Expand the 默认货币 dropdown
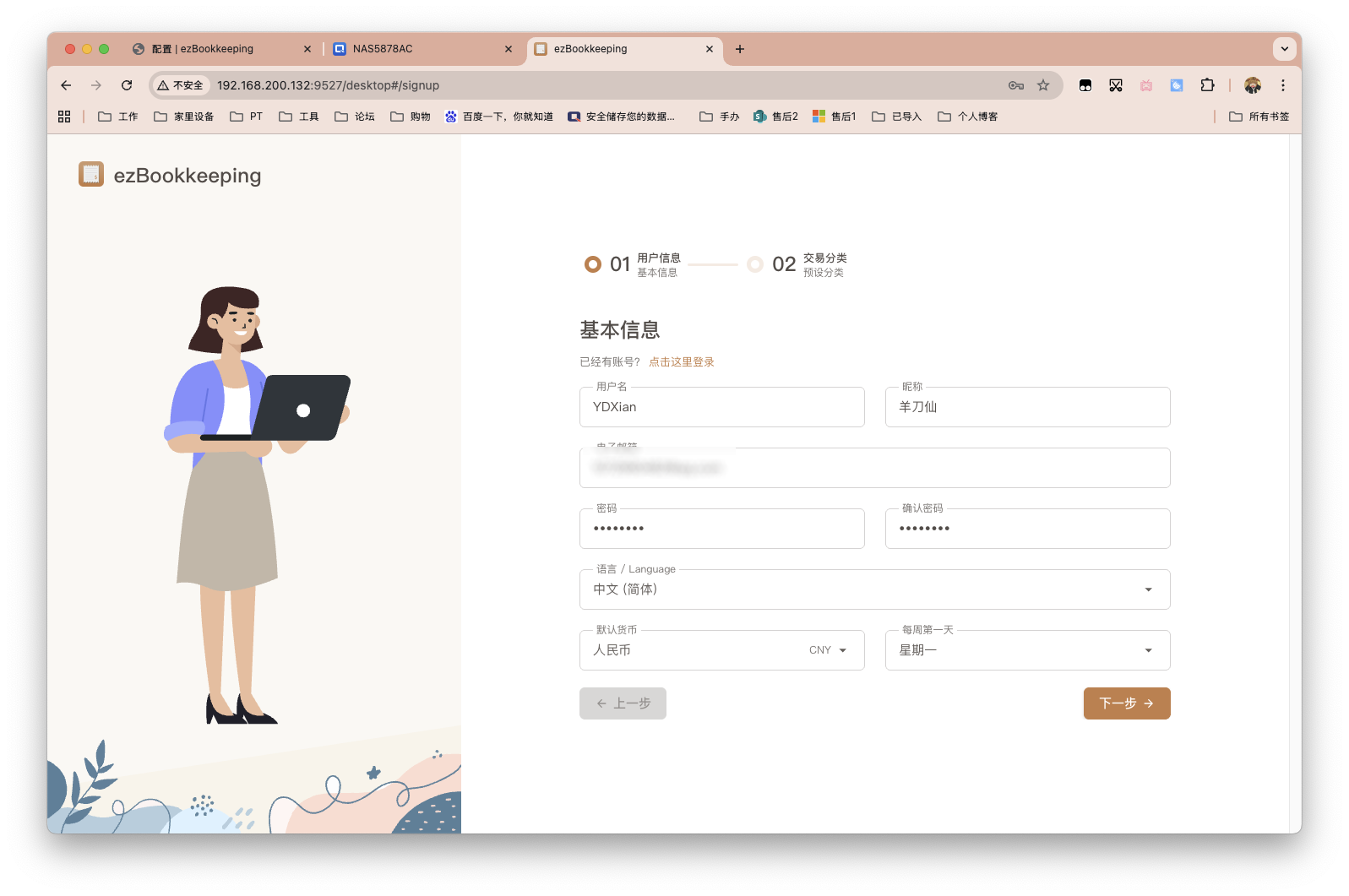 click(x=722, y=650)
